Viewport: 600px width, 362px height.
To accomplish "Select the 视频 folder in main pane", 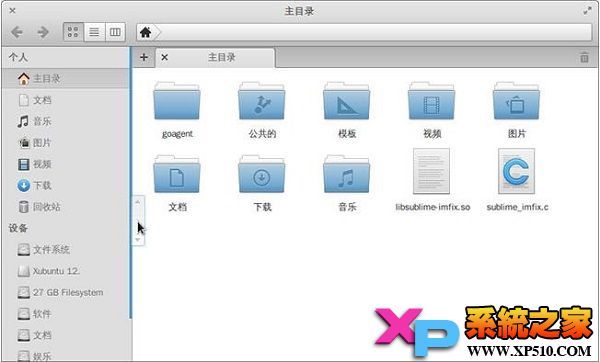I will click(x=432, y=101).
